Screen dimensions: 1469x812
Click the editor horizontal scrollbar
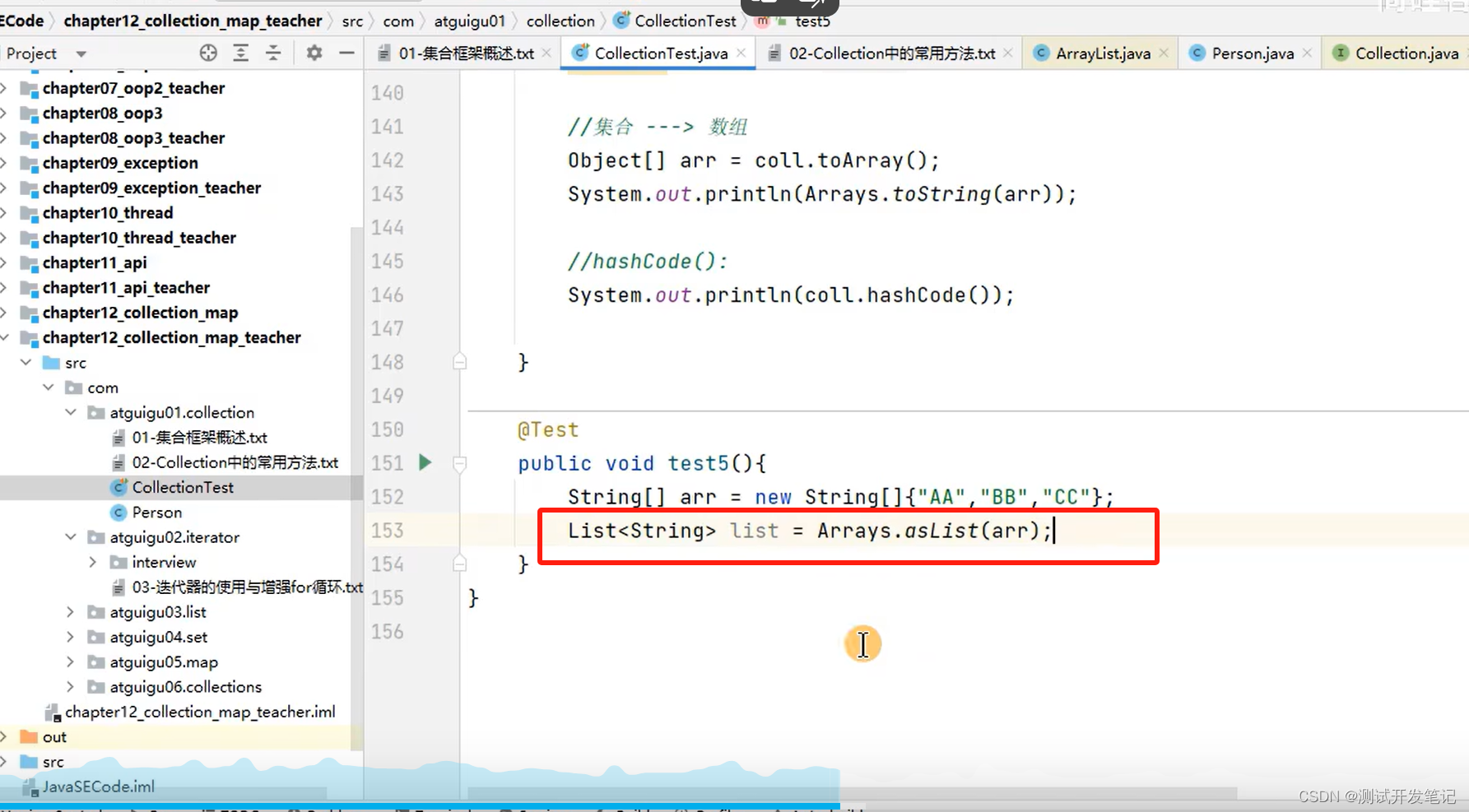click(852, 793)
